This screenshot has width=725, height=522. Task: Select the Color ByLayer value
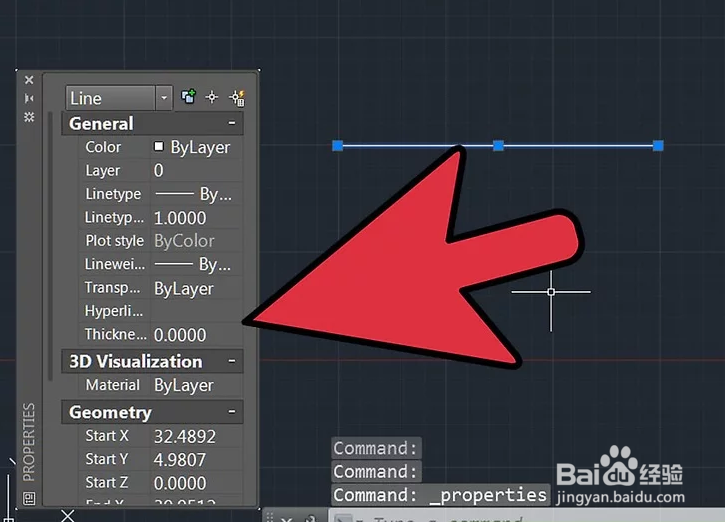[x=196, y=147]
